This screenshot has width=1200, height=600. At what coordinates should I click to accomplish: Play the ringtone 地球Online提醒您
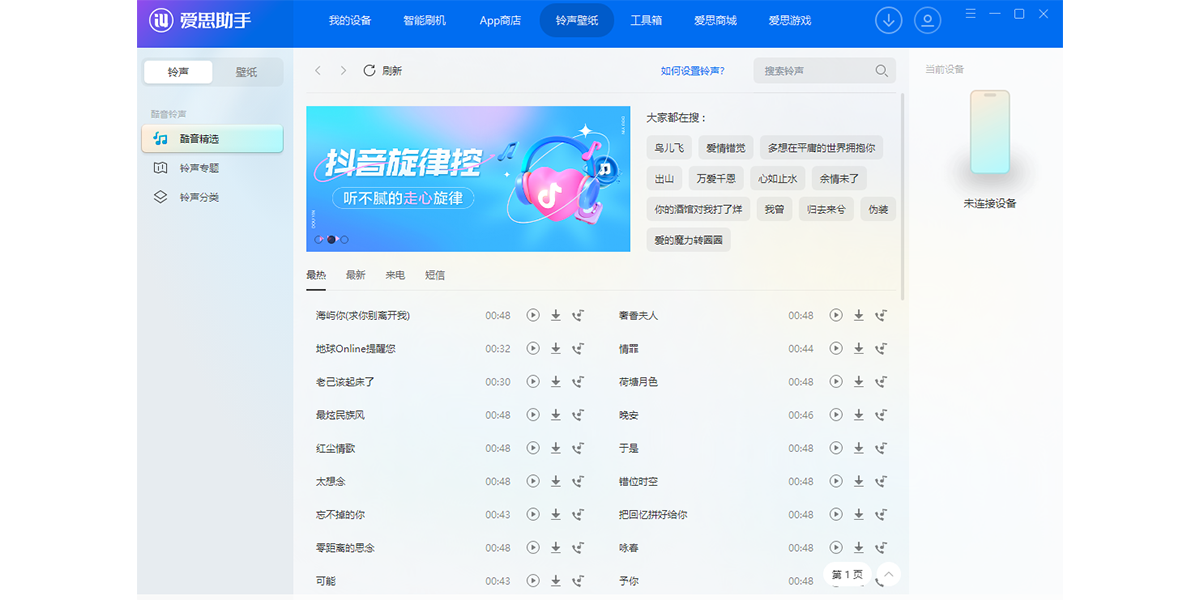pos(533,348)
